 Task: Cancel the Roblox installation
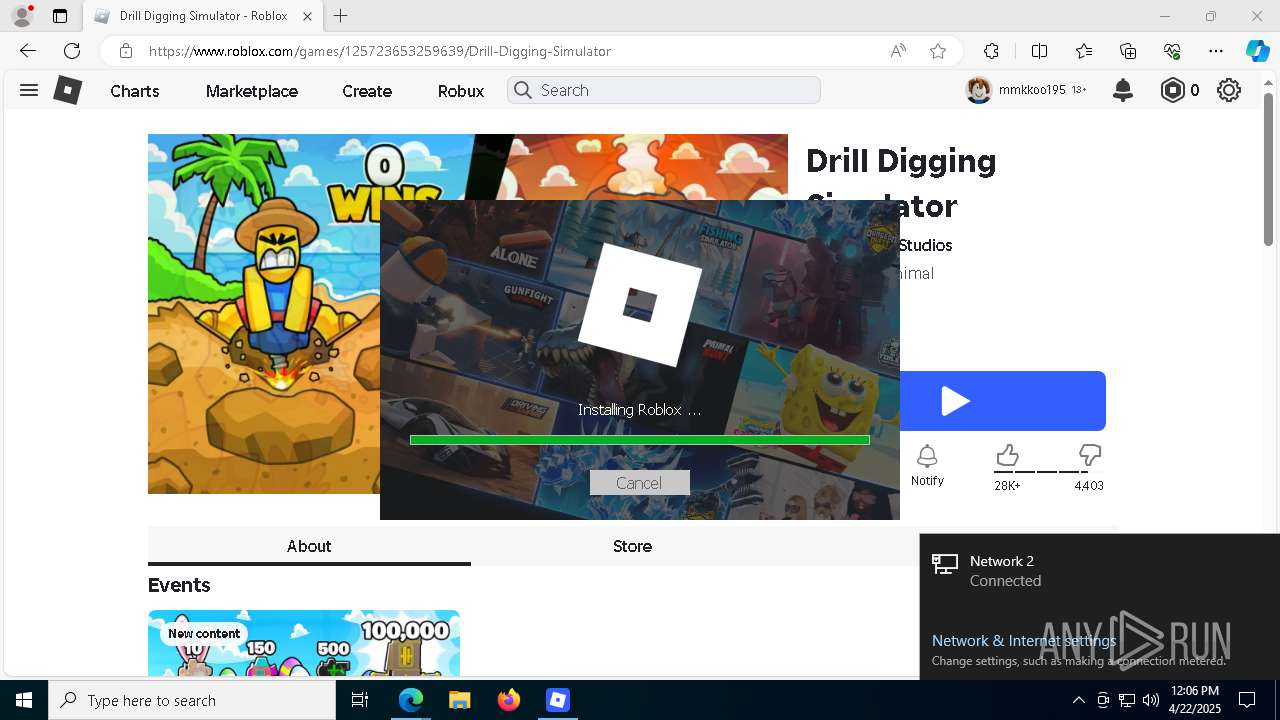point(639,483)
